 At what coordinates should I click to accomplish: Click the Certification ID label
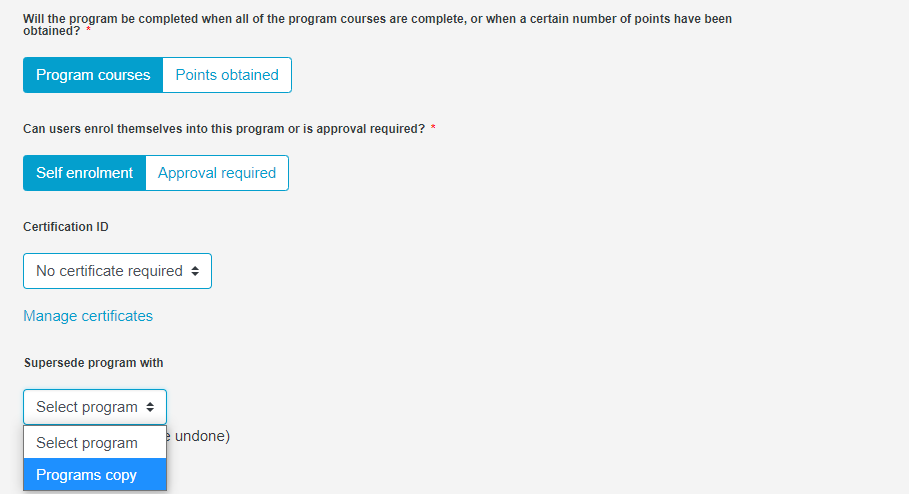click(66, 227)
